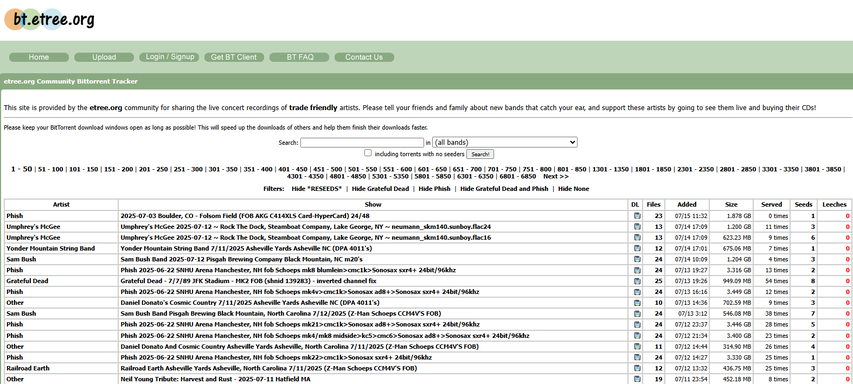Click the bt.etree.org logo
Screen dimensions: 853x384
point(49,20)
